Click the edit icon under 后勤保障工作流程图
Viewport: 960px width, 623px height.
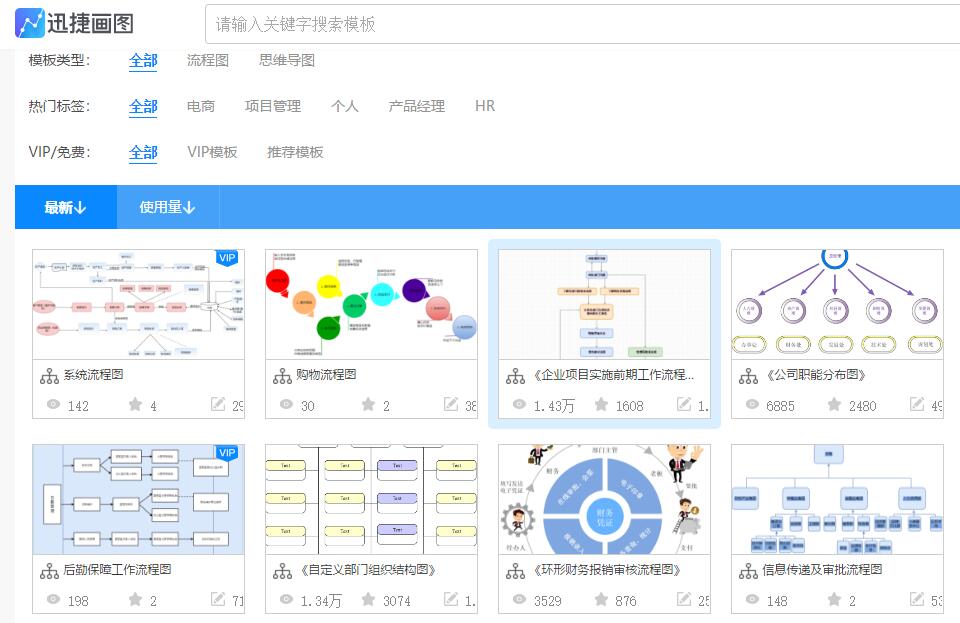[x=220, y=600]
